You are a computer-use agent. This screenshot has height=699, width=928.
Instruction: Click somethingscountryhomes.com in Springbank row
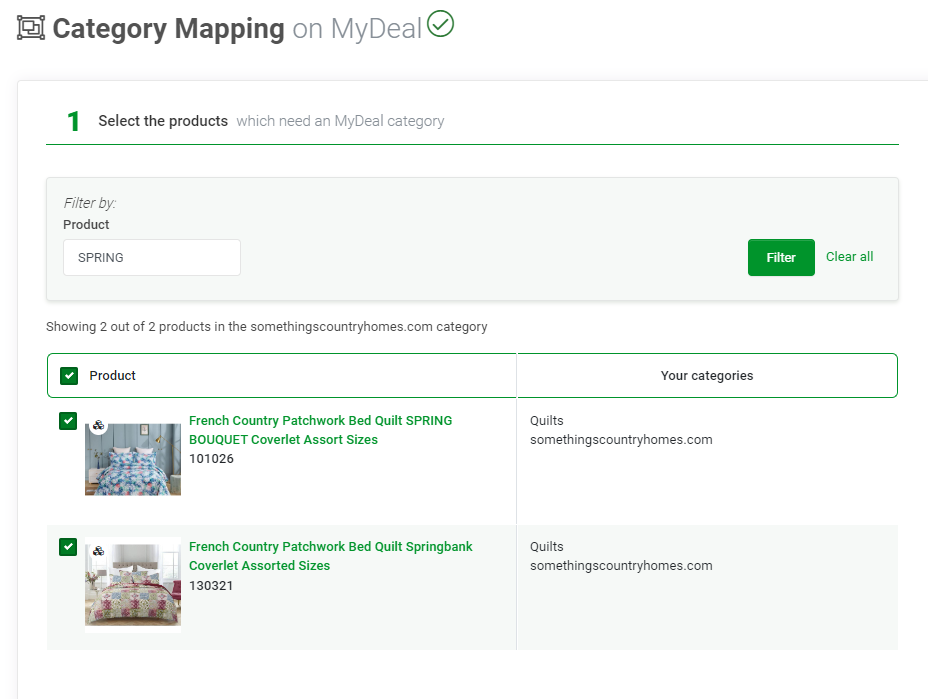[x=621, y=566]
